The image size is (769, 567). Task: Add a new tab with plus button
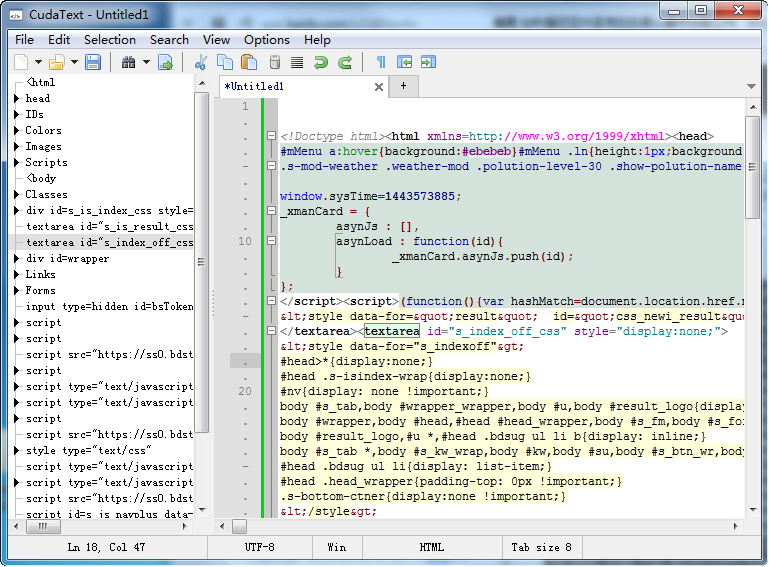[404, 86]
